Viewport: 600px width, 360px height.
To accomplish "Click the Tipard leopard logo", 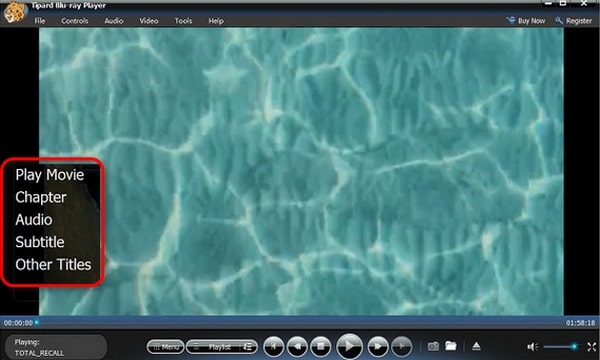I will [x=15, y=11].
